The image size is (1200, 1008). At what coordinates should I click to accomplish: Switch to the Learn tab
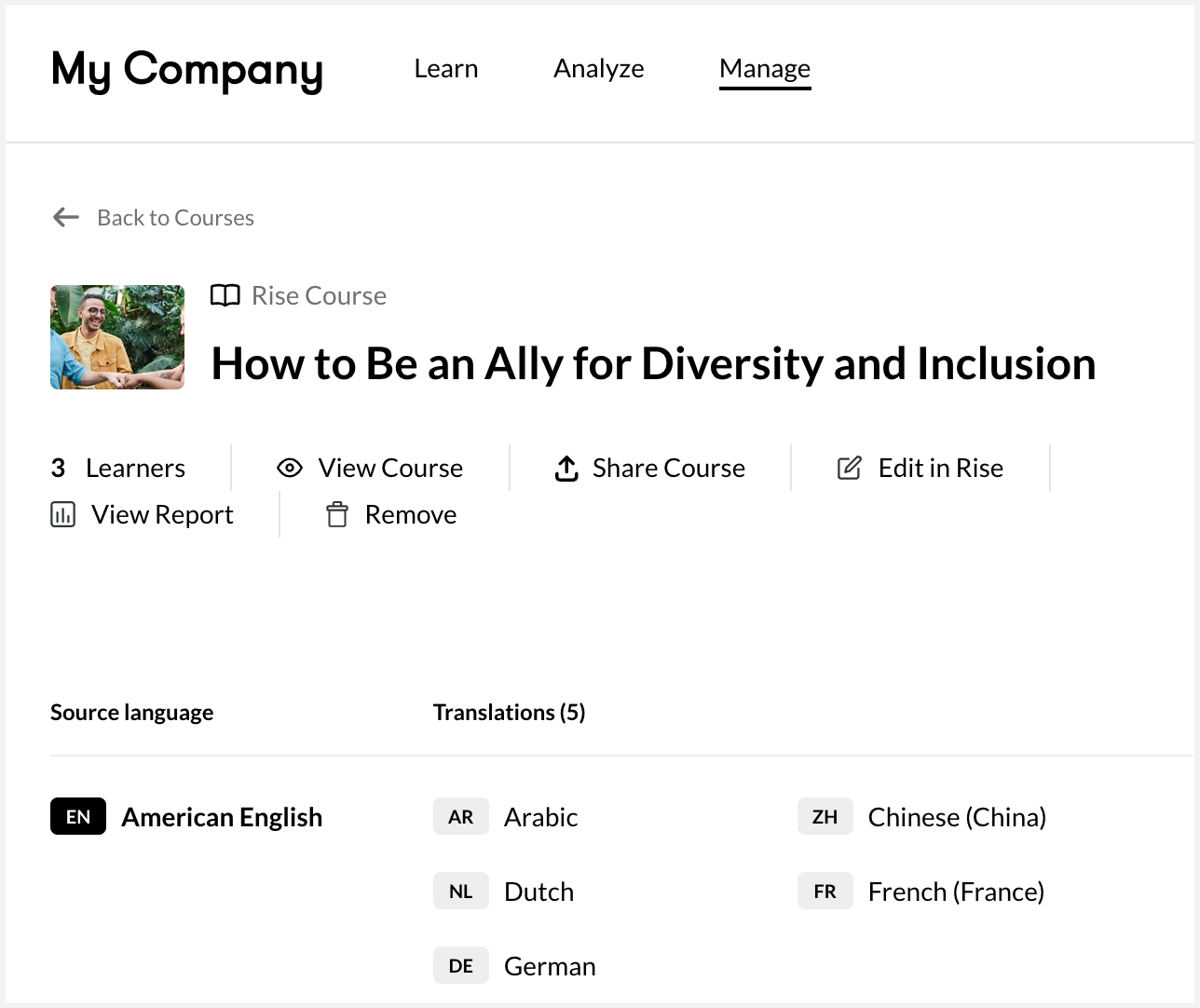point(445,68)
